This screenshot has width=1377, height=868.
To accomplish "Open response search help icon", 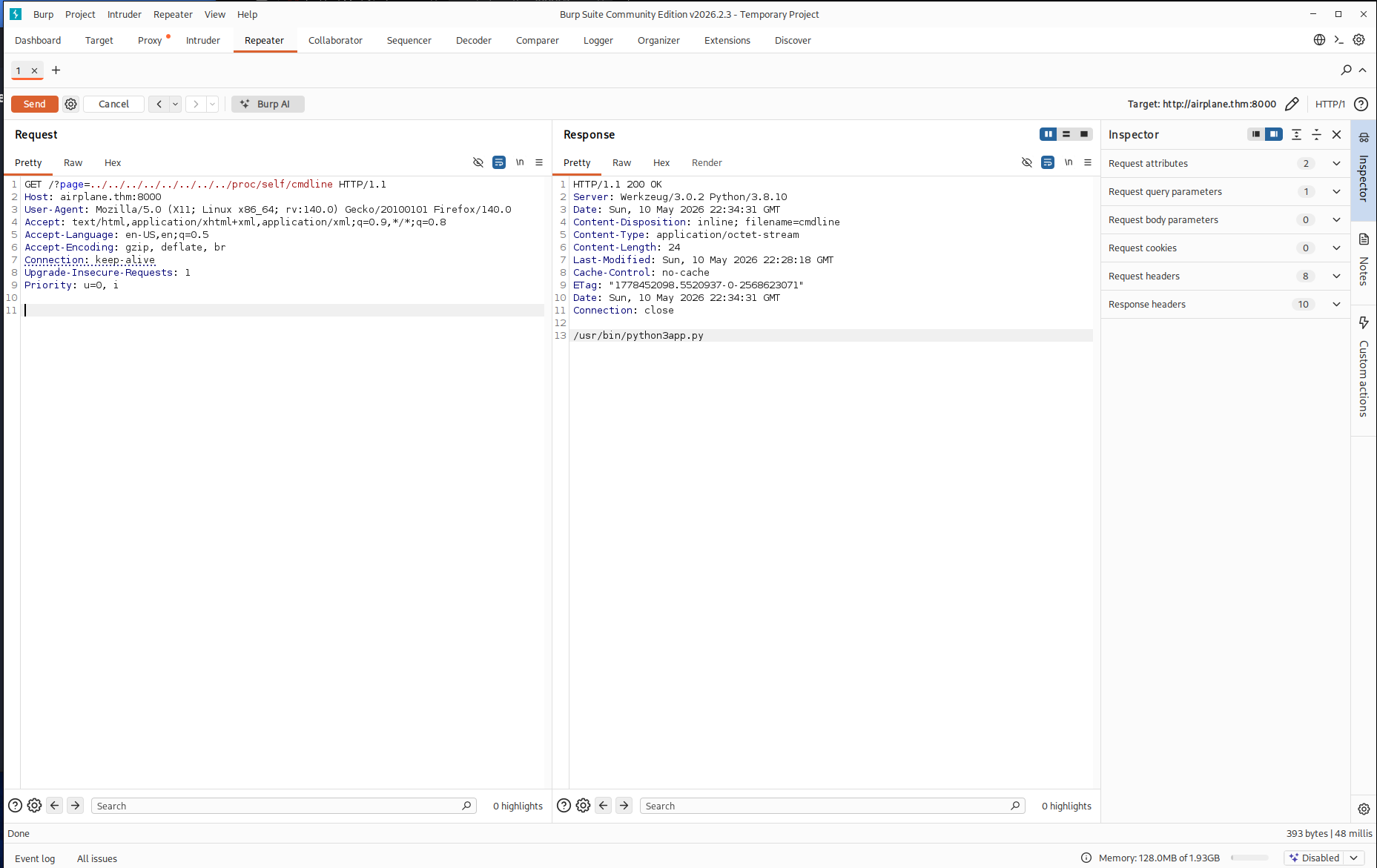I will [564, 806].
